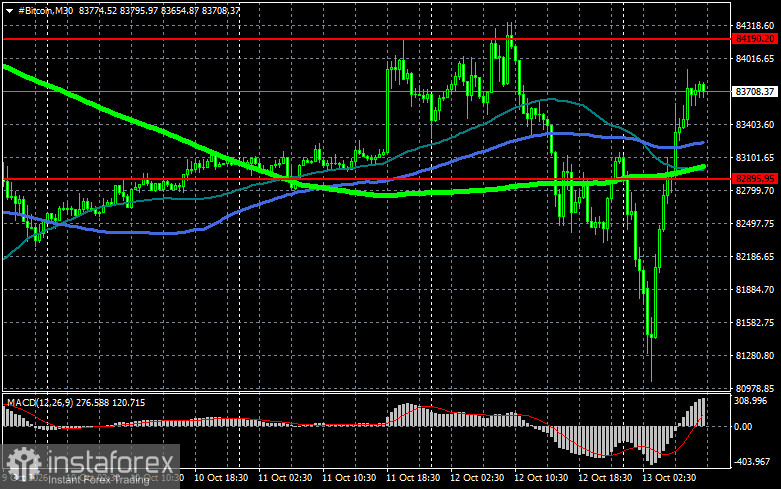Viewport: 781px width, 489px height.
Task: Click the MACD scale value 308.996
Action: pos(751,401)
